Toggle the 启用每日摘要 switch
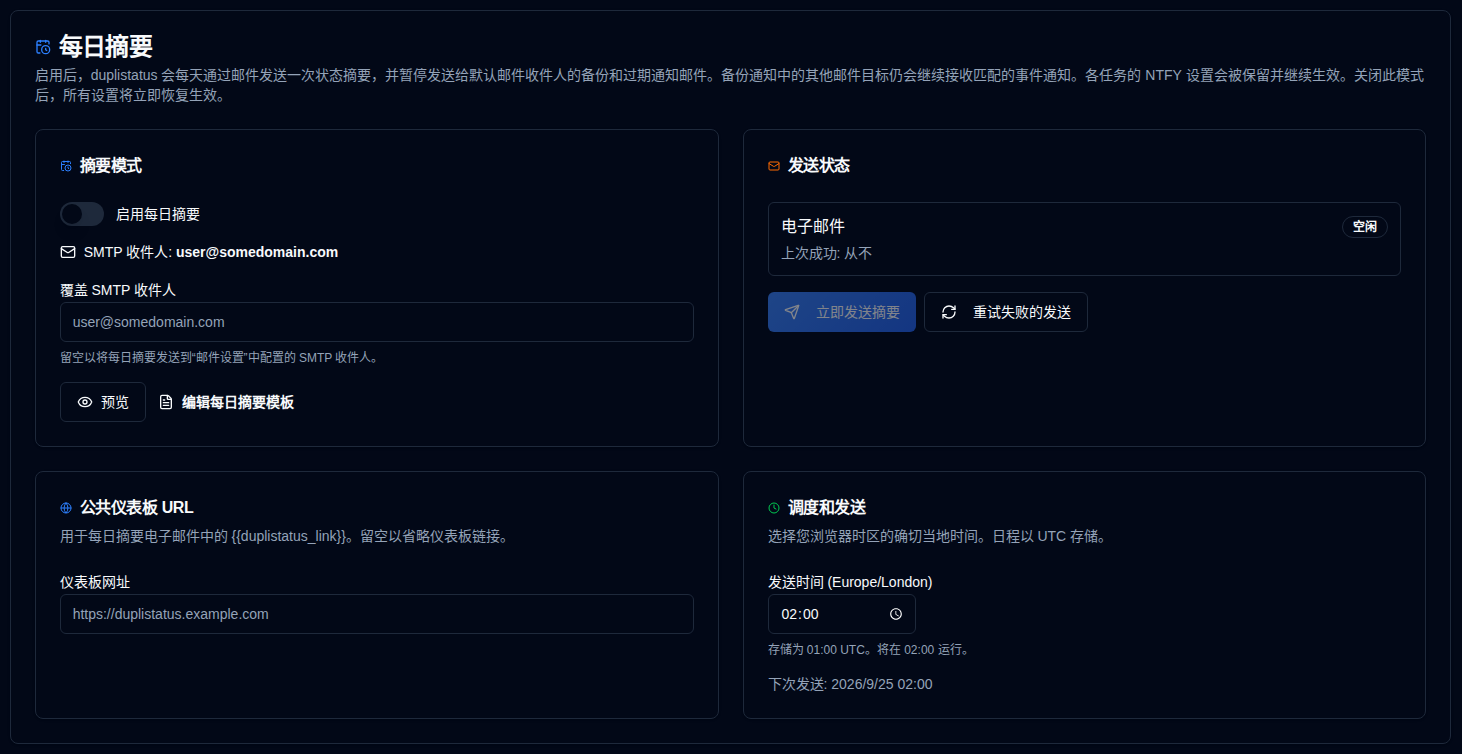 [82, 214]
